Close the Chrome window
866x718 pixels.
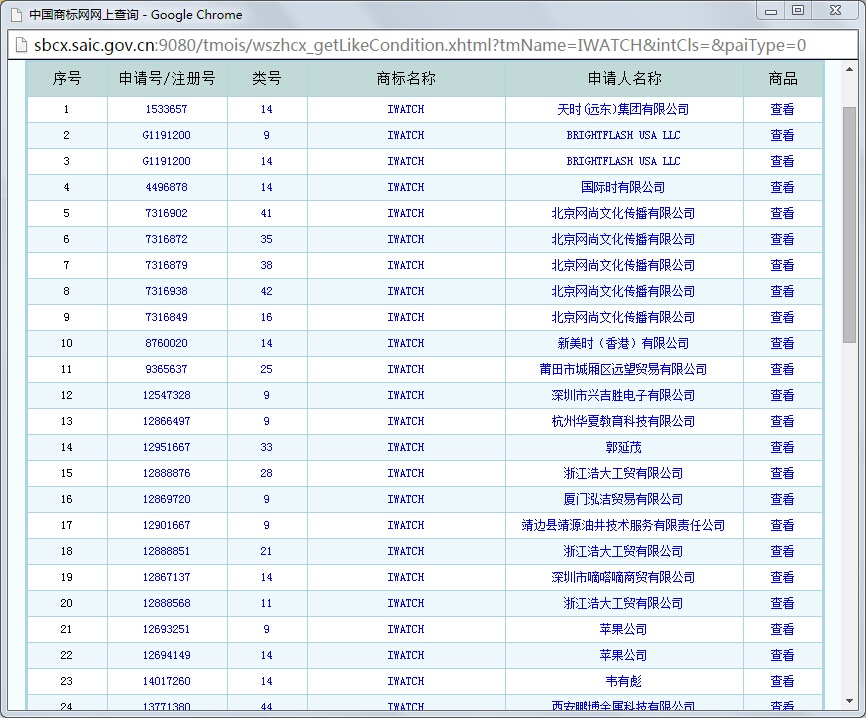click(836, 11)
